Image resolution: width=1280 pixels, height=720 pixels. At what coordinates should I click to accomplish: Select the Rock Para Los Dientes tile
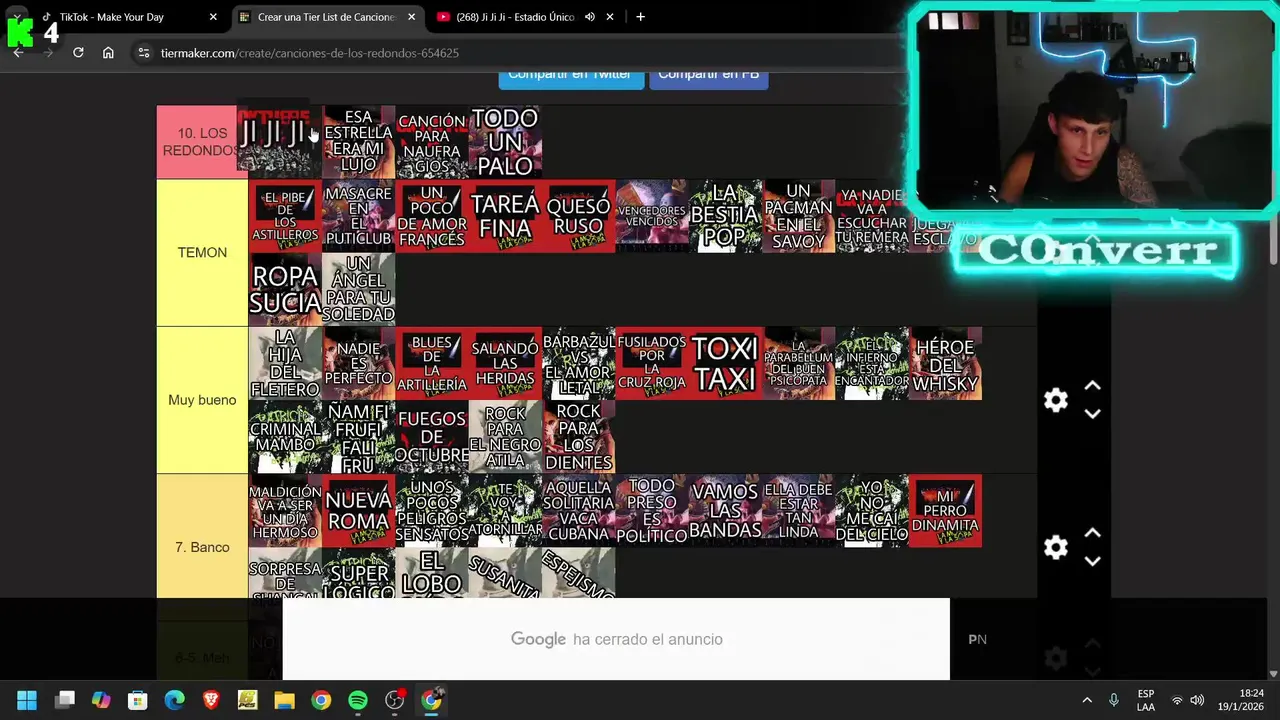pyautogui.click(x=578, y=437)
